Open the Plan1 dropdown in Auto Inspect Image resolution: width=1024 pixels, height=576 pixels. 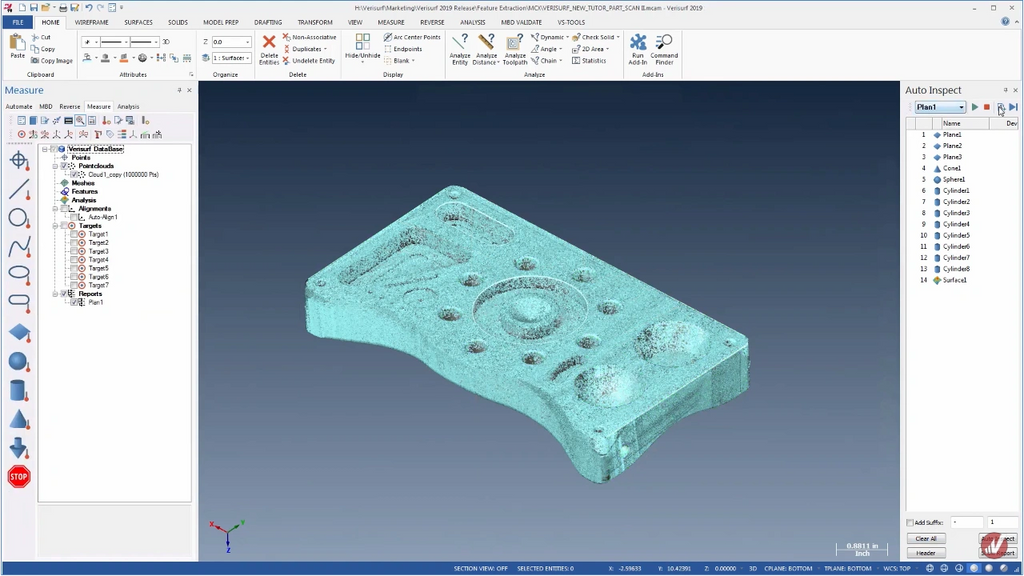(x=961, y=107)
